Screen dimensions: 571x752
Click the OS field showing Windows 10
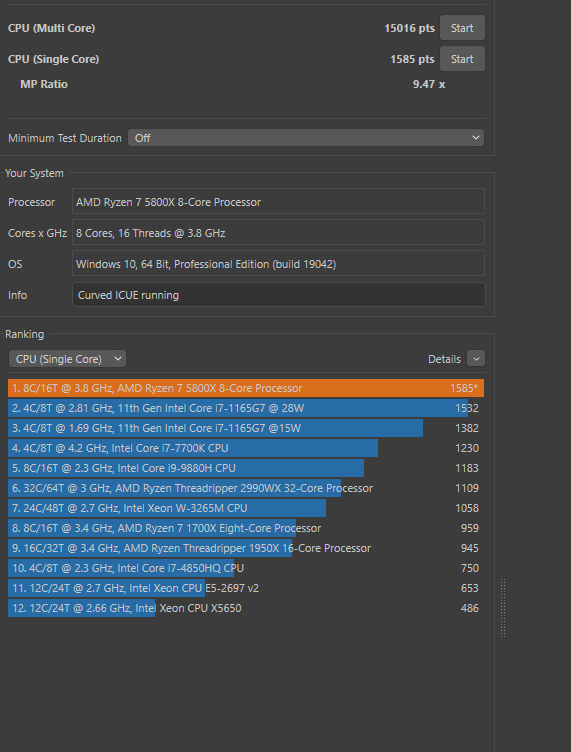click(x=278, y=263)
